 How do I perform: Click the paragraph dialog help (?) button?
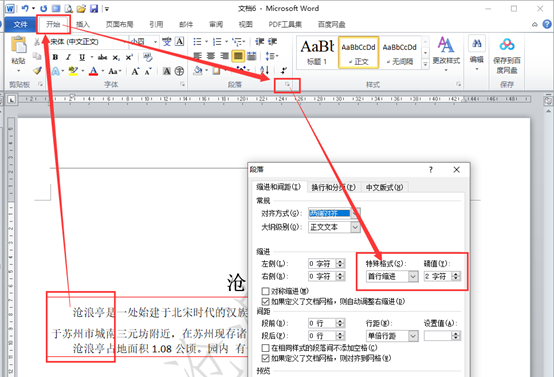point(431,170)
